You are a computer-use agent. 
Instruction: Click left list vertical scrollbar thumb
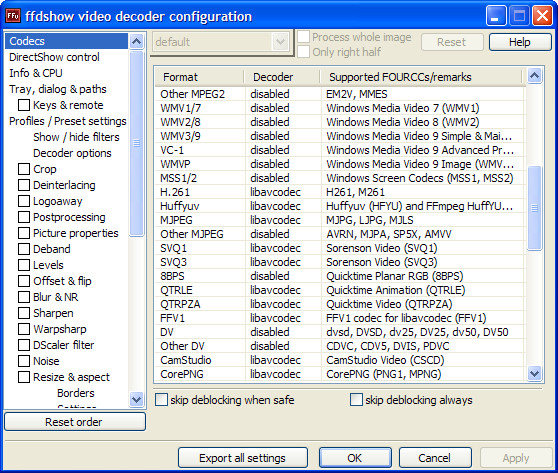pos(136,143)
